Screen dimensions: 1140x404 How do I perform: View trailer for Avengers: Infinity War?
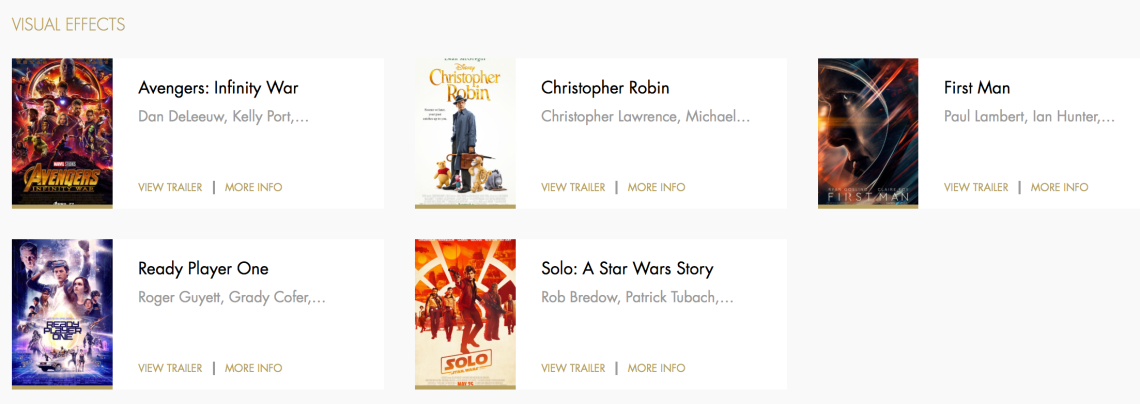click(x=170, y=187)
